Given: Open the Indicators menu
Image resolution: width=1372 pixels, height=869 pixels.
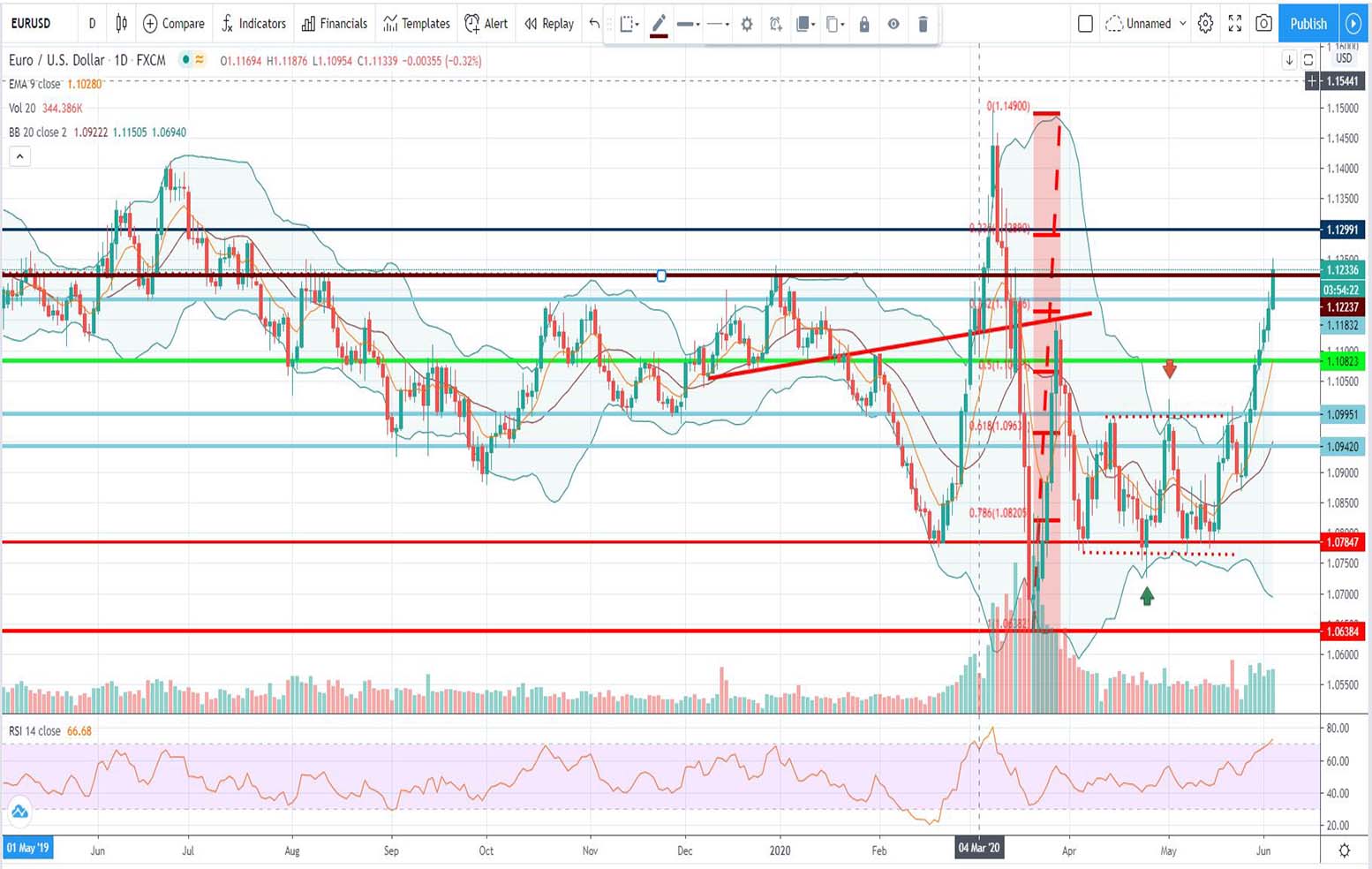Looking at the screenshot, I should (253, 24).
